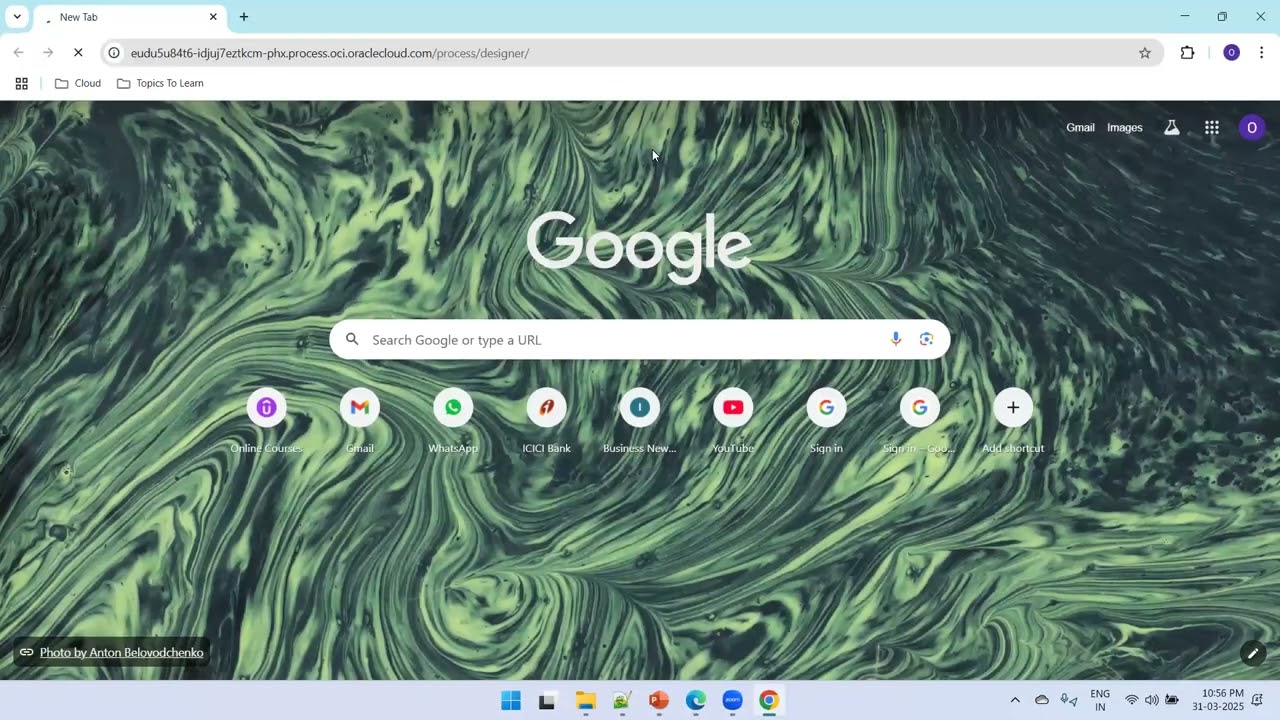Screen dimensions: 1280x720
Task: Click the Google search box
Action: coord(640,340)
